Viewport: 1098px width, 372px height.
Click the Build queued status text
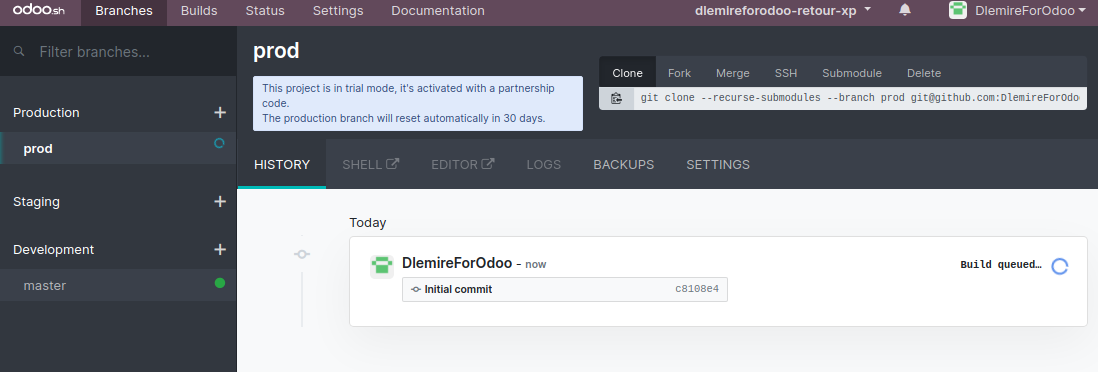[1001, 265]
